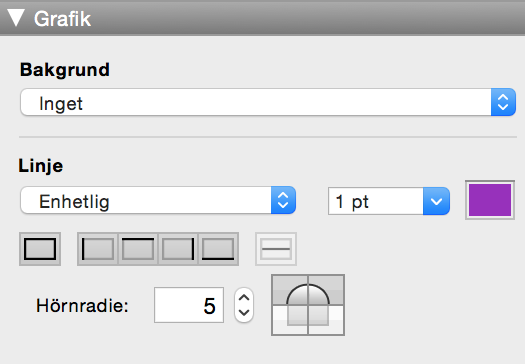Click the 1 pt line width field
The height and width of the screenshot is (364, 525).
[376, 201]
